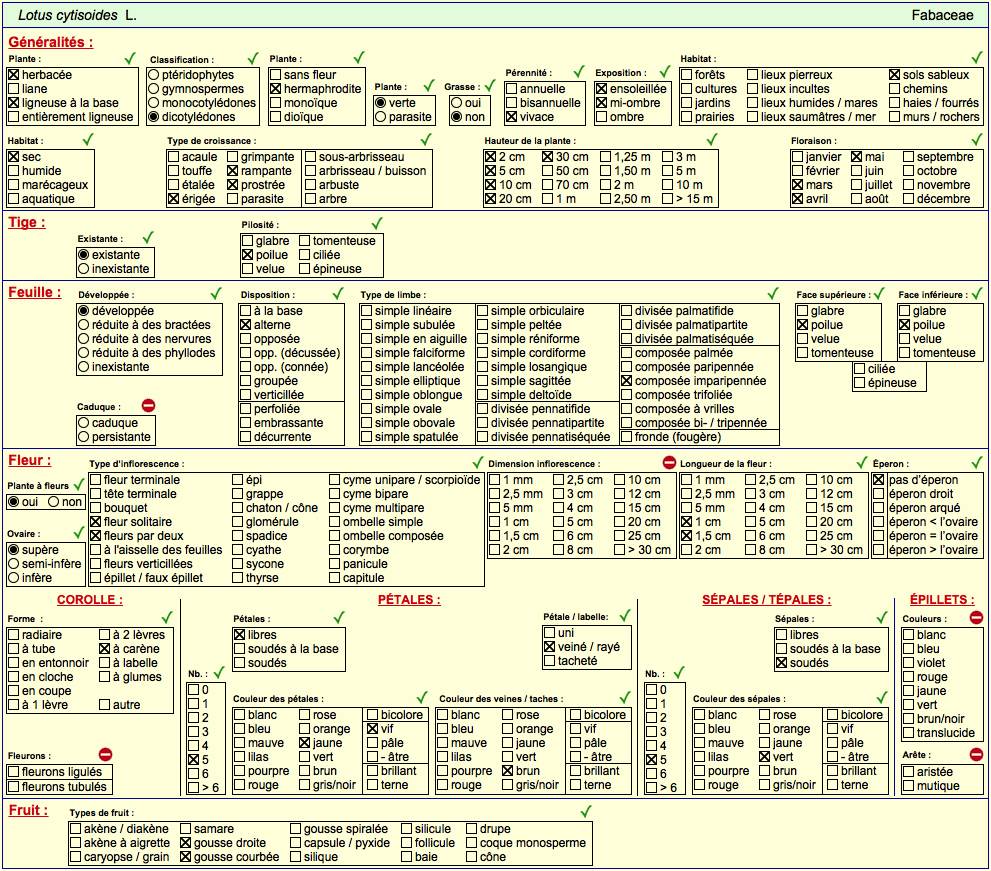
Task: Click green checkmark next to Exposition
Action: point(665,71)
